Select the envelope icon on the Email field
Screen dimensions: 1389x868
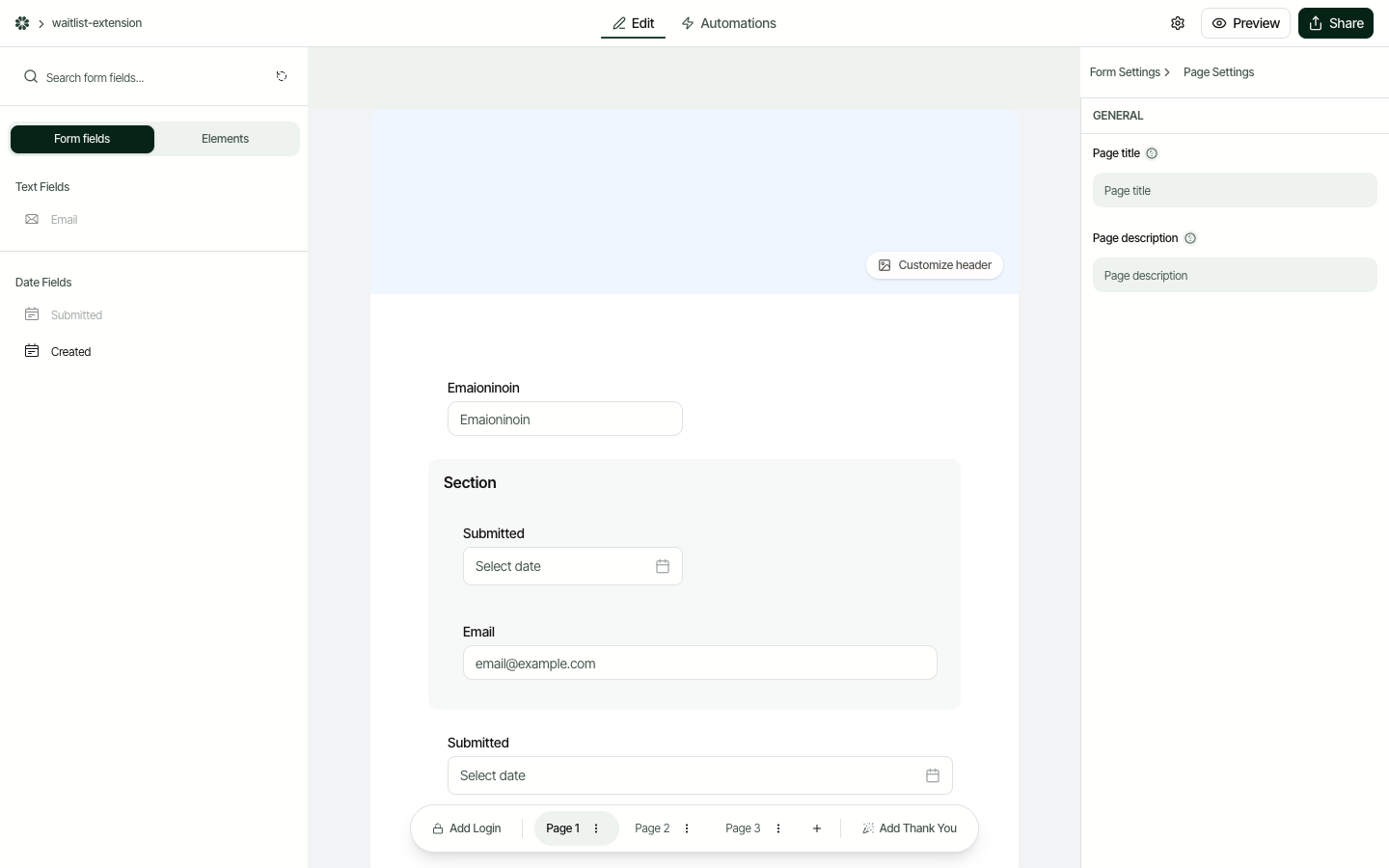[x=32, y=219]
